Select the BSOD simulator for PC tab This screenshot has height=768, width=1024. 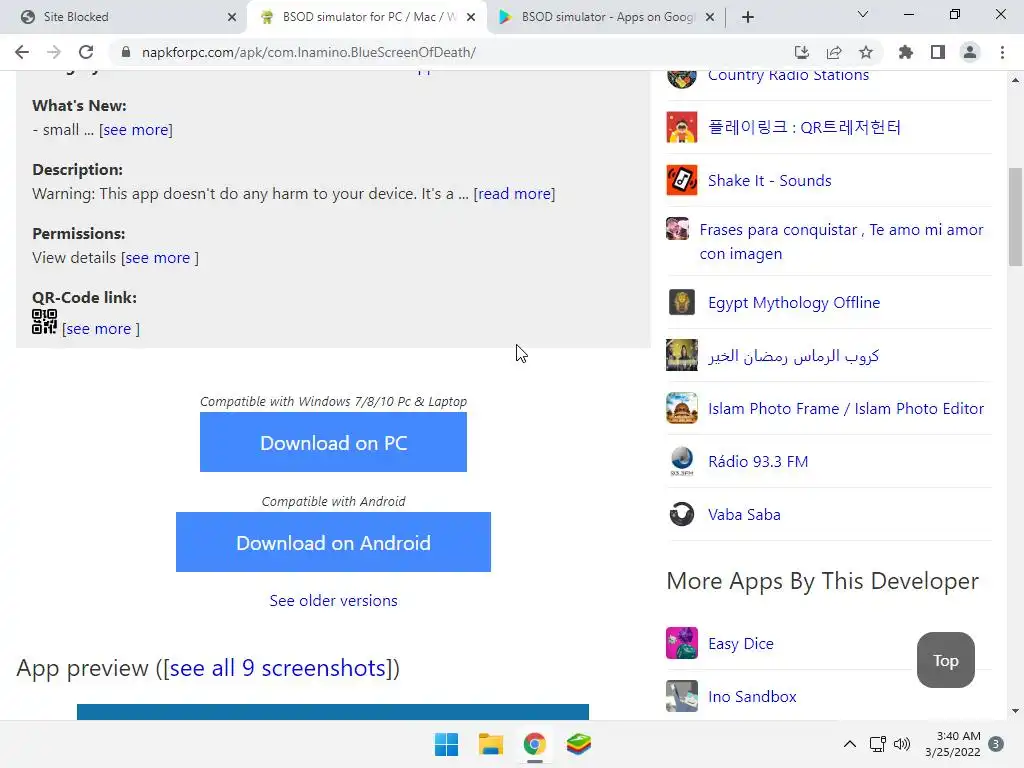tap(366, 17)
